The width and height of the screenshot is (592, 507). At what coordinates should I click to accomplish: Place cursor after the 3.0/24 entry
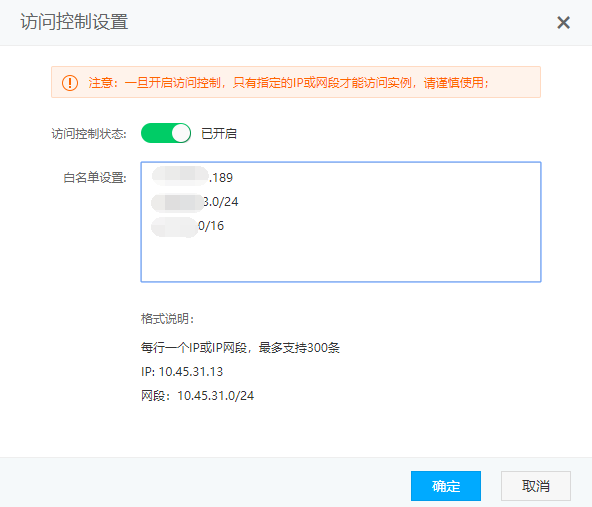(x=239, y=202)
